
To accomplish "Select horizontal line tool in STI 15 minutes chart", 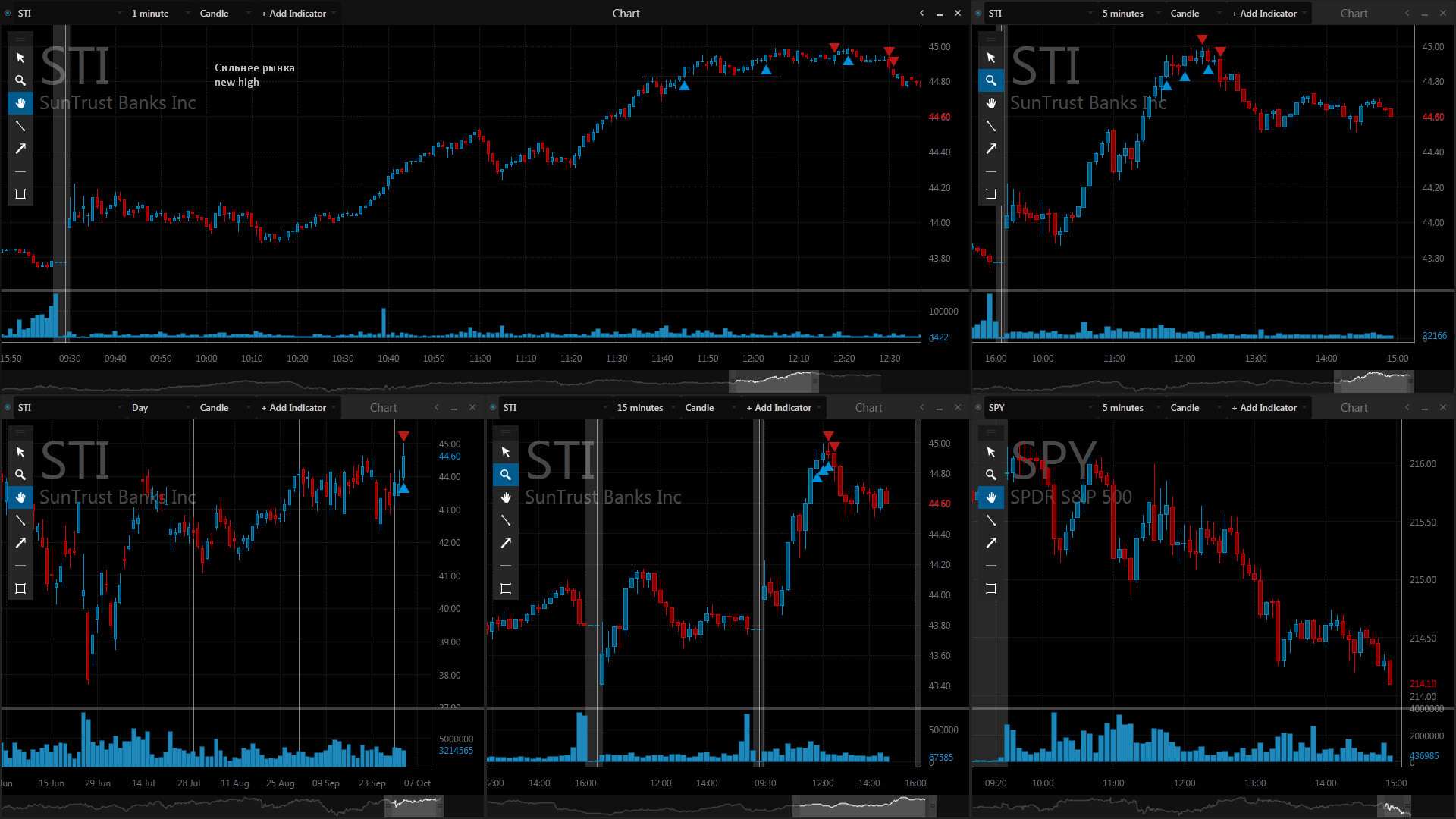I will [506, 566].
